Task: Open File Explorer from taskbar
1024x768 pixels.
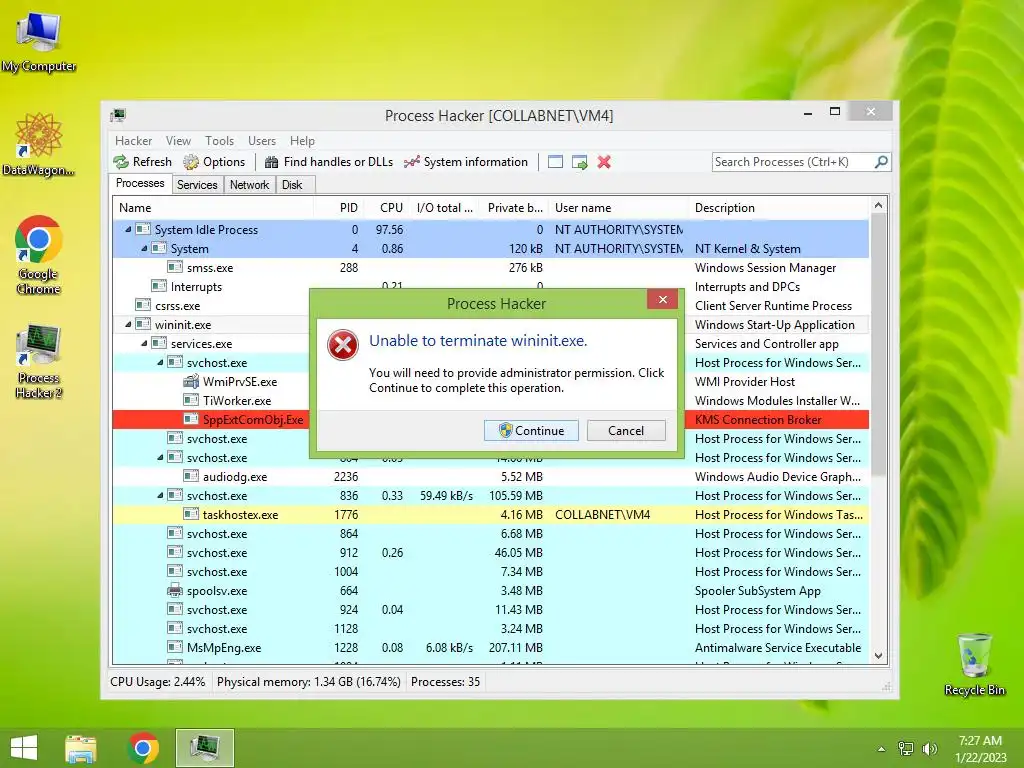Action: pos(81,748)
